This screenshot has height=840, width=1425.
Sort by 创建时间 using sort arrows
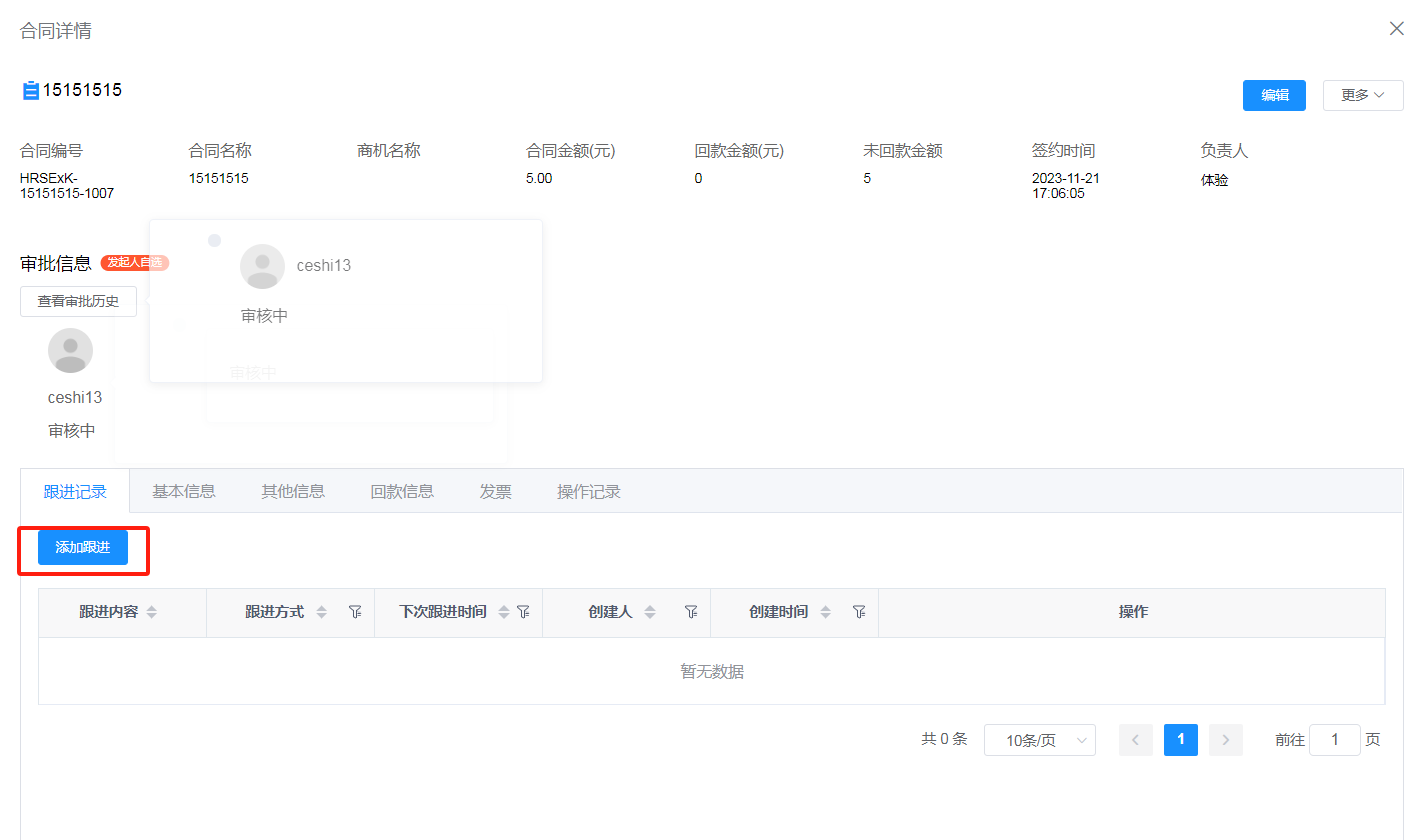pyautogui.click(x=826, y=612)
